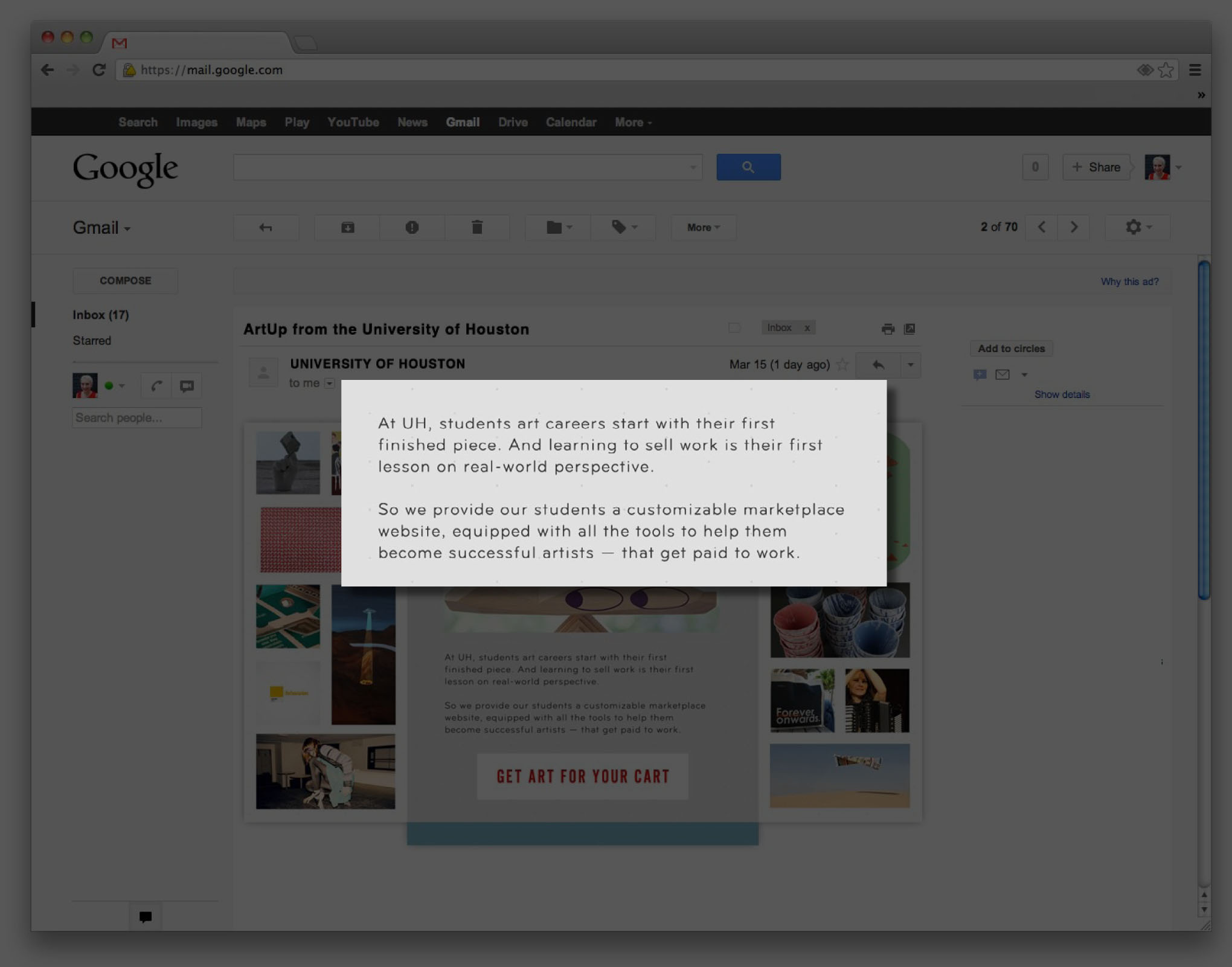This screenshot has width=1232, height=967.
Task: Reload the page with the refresh icon
Action: coord(99,70)
